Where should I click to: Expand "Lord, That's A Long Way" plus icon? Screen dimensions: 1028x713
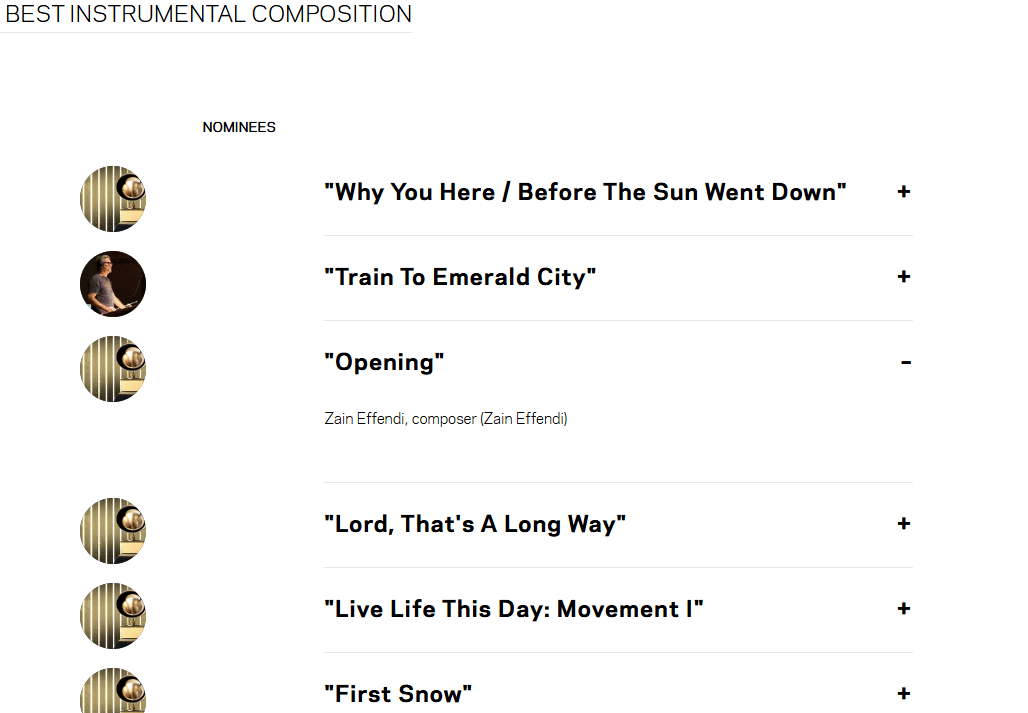(904, 524)
